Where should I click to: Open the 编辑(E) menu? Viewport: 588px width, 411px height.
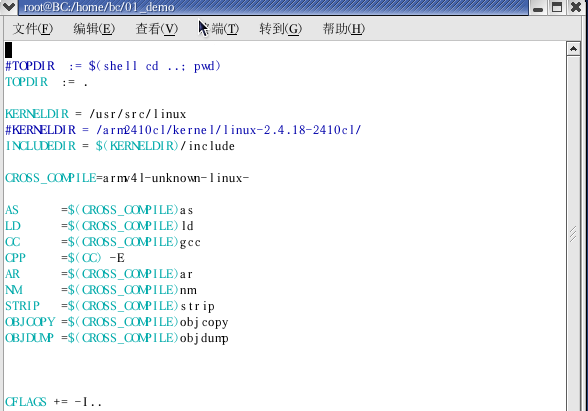pos(94,29)
